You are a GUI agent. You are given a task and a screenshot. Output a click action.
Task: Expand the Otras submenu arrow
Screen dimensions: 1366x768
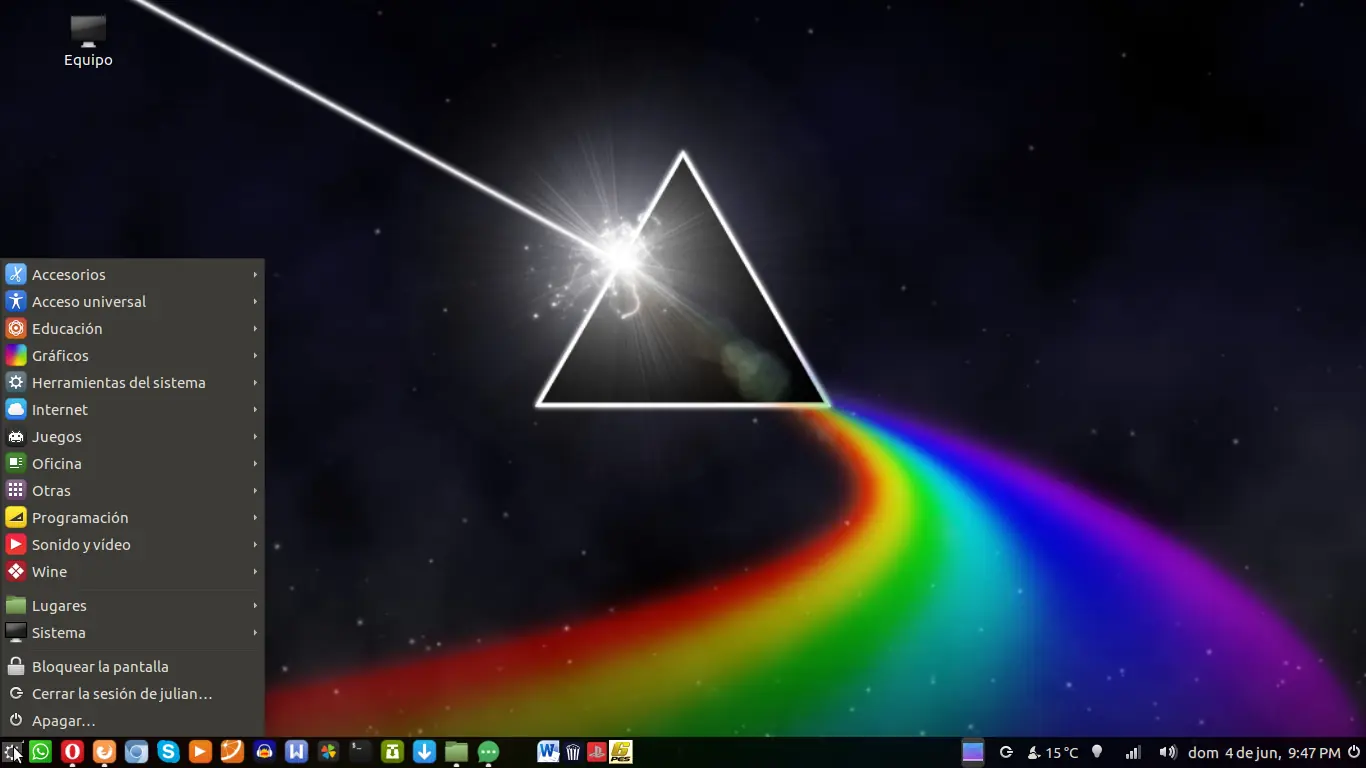click(256, 490)
